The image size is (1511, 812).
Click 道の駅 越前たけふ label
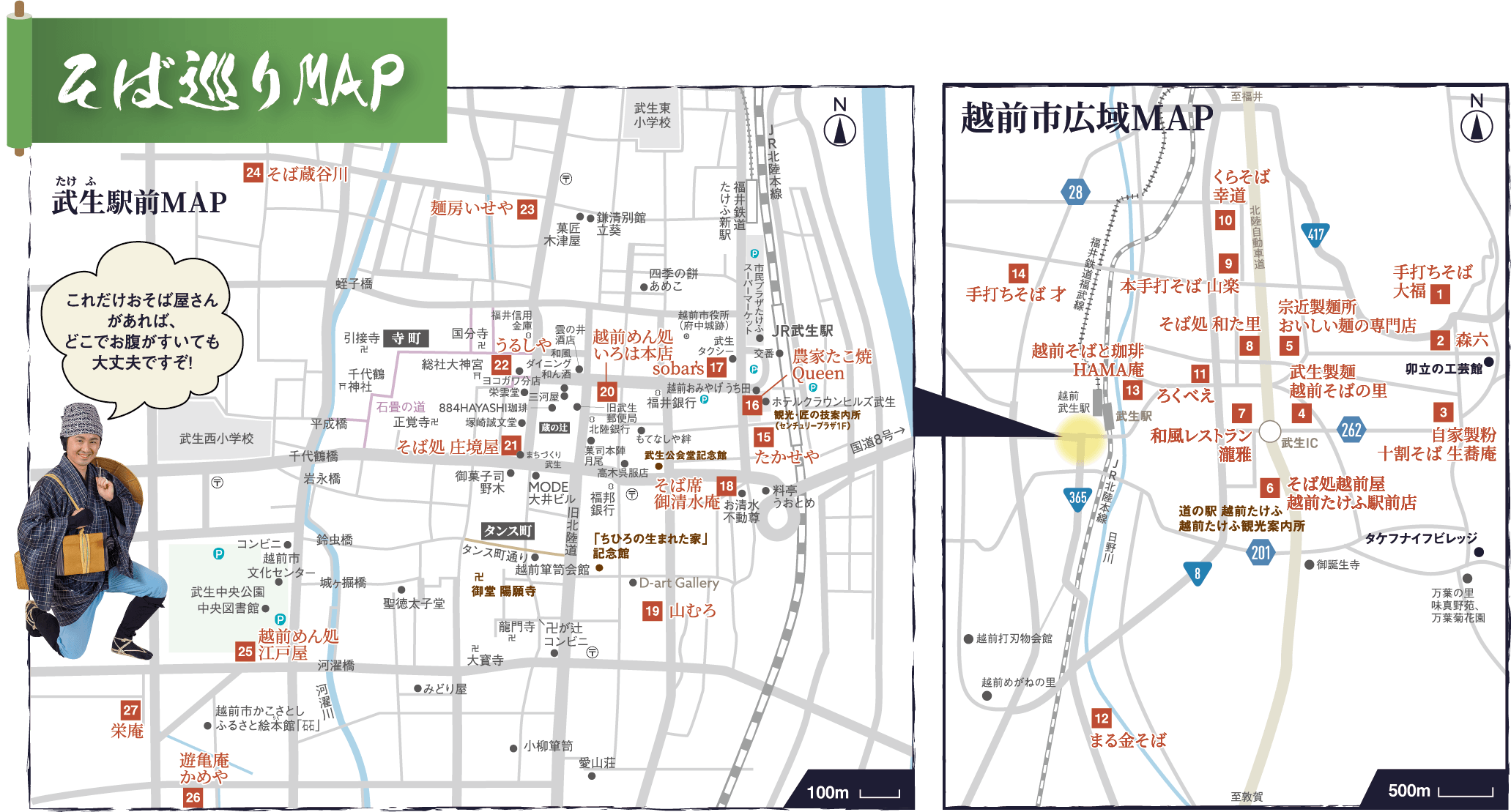click(x=1230, y=511)
